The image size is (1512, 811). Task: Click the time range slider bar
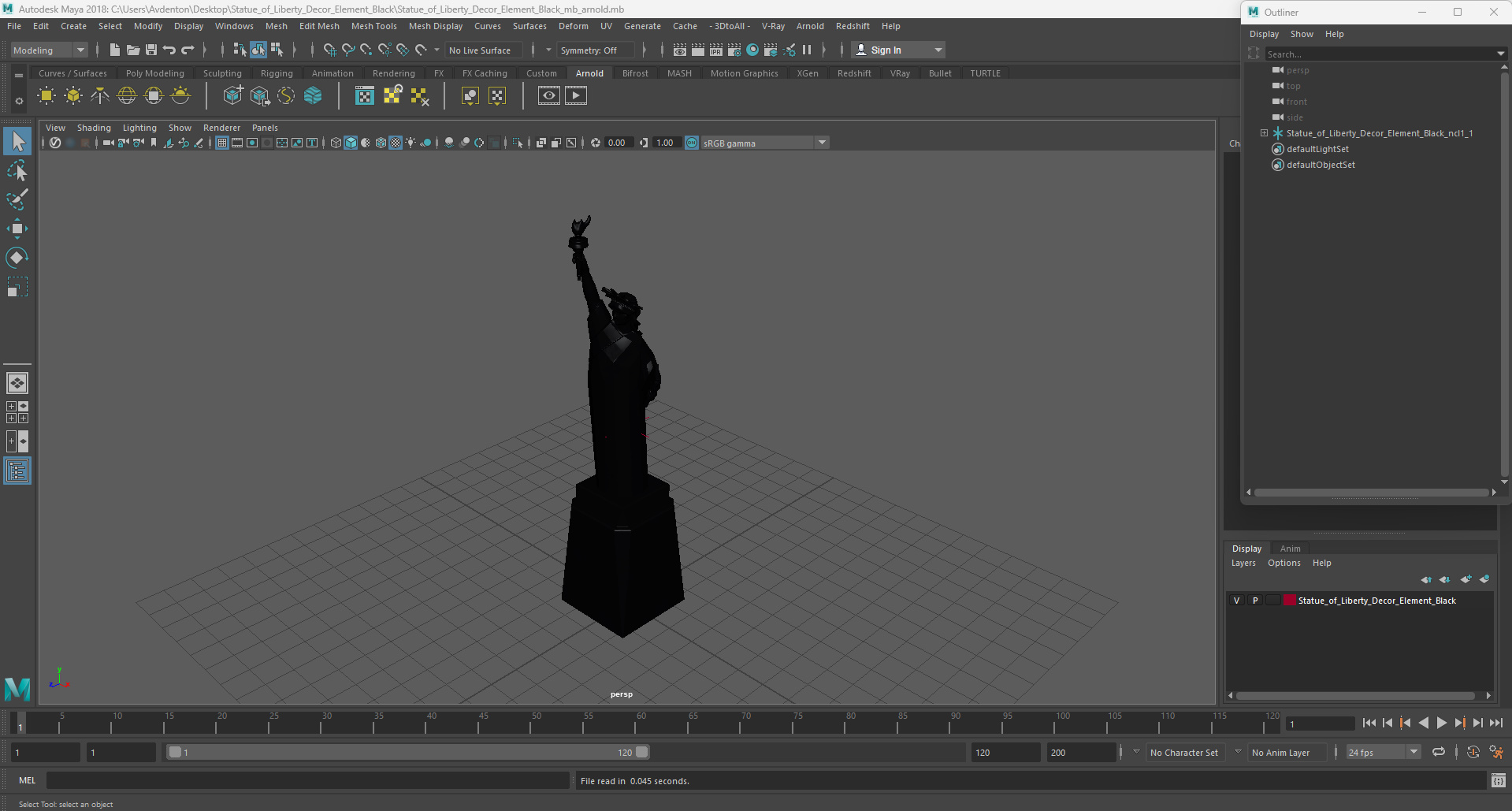[x=408, y=752]
